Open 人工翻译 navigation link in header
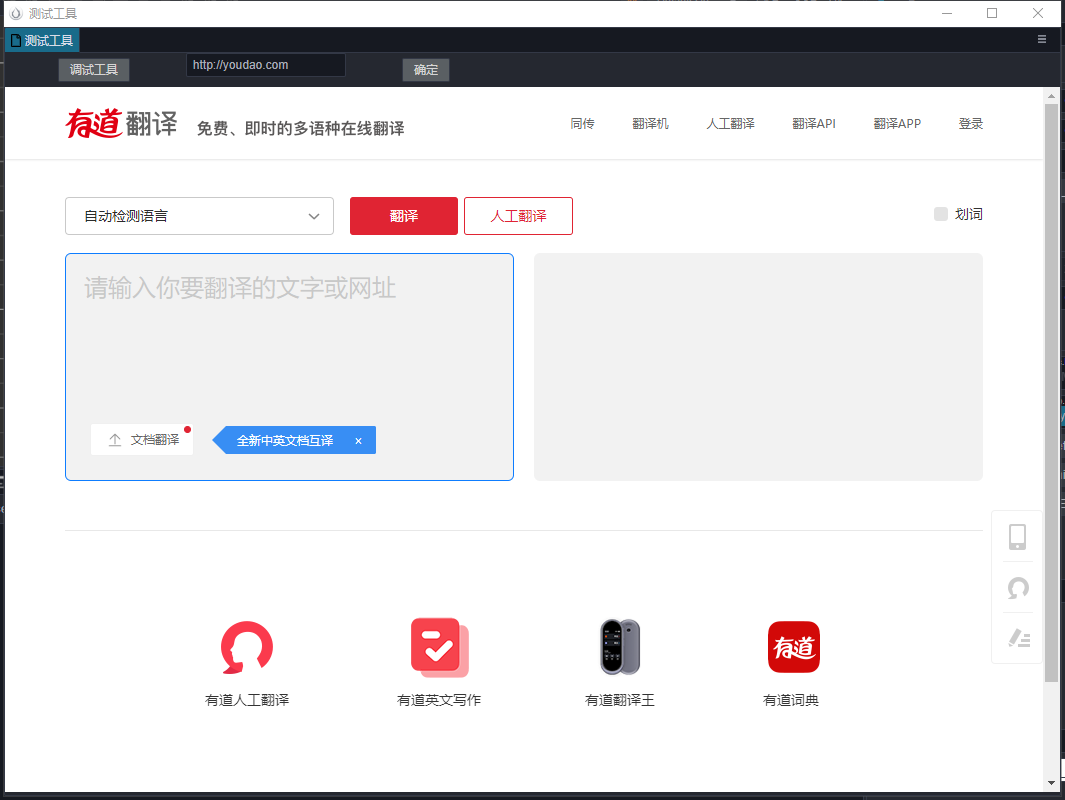The image size is (1065, 800). [730, 124]
